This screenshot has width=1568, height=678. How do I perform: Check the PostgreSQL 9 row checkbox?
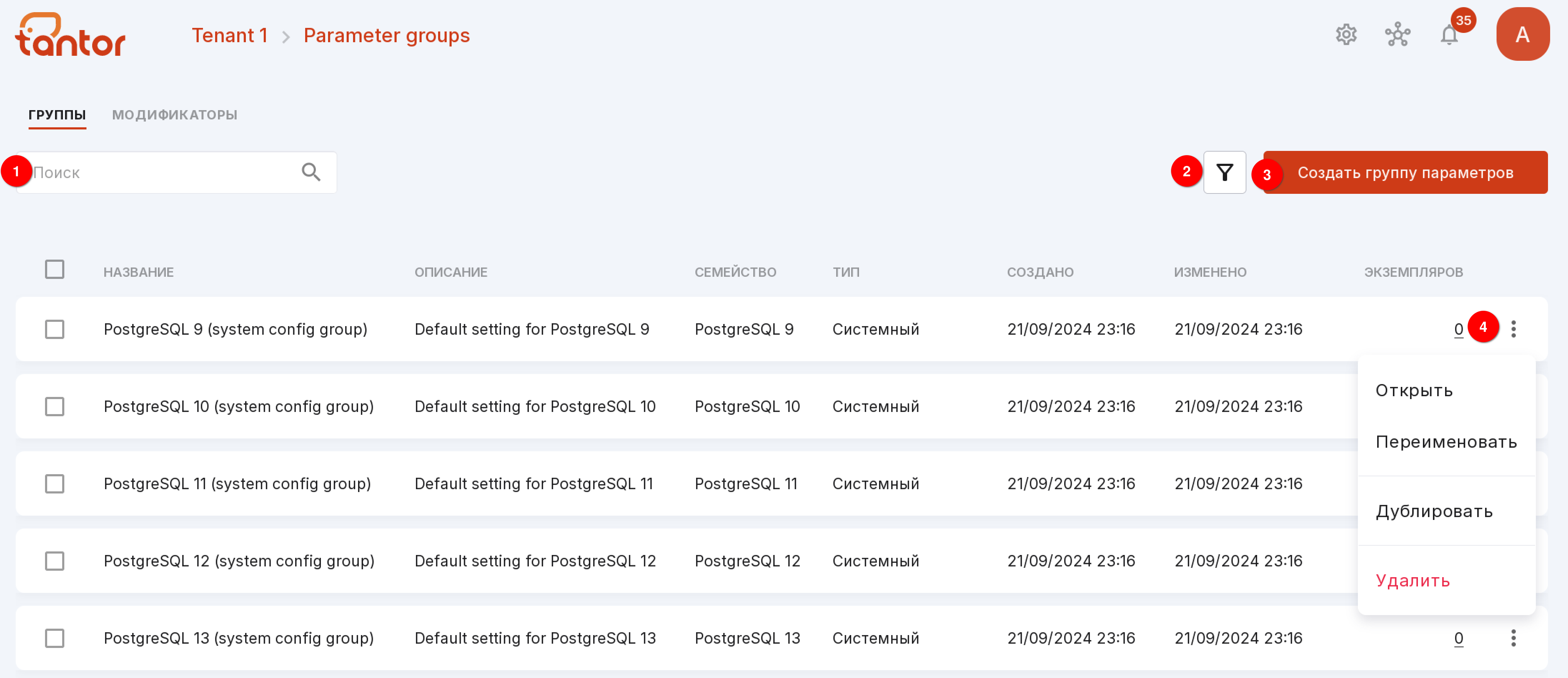(55, 329)
